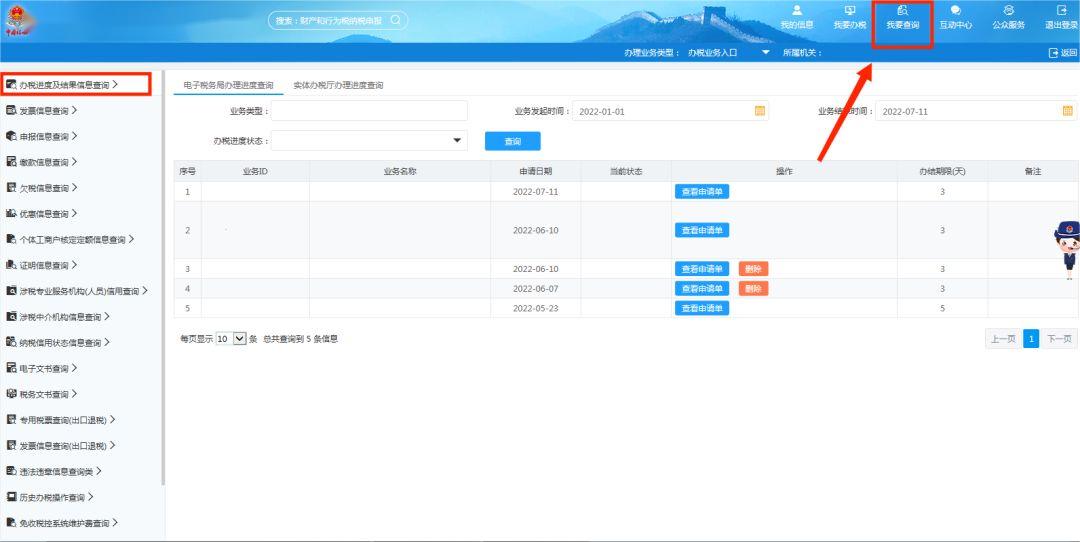Click icon beside 税务文书查询
This screenshot has width=1080, height=542.
point(11,394)
